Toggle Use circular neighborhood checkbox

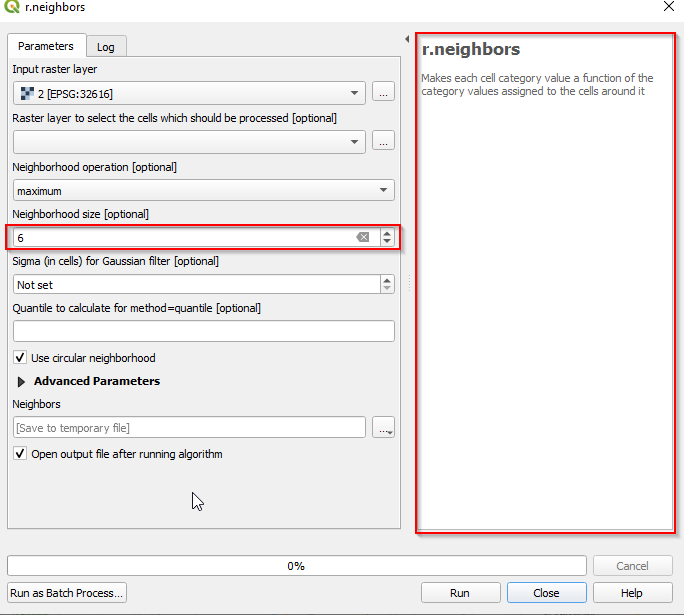[x=20, y=358]
